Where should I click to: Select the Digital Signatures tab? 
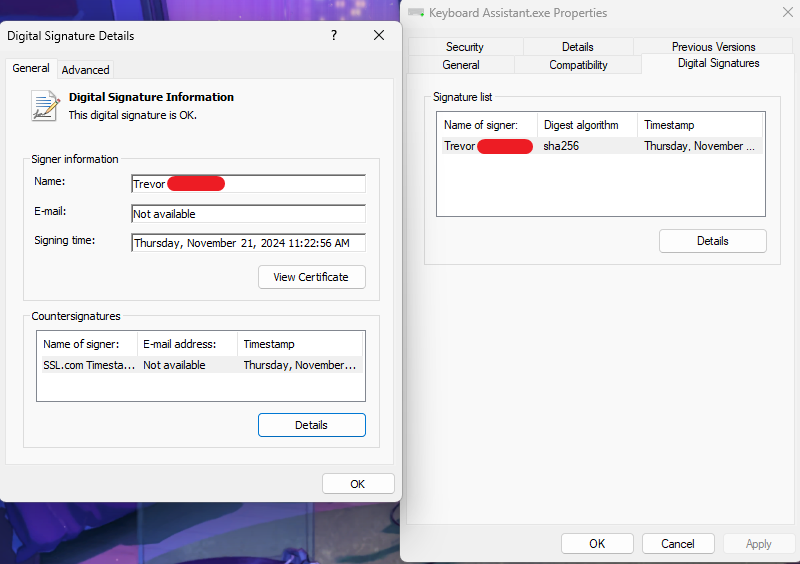point(718,63)
